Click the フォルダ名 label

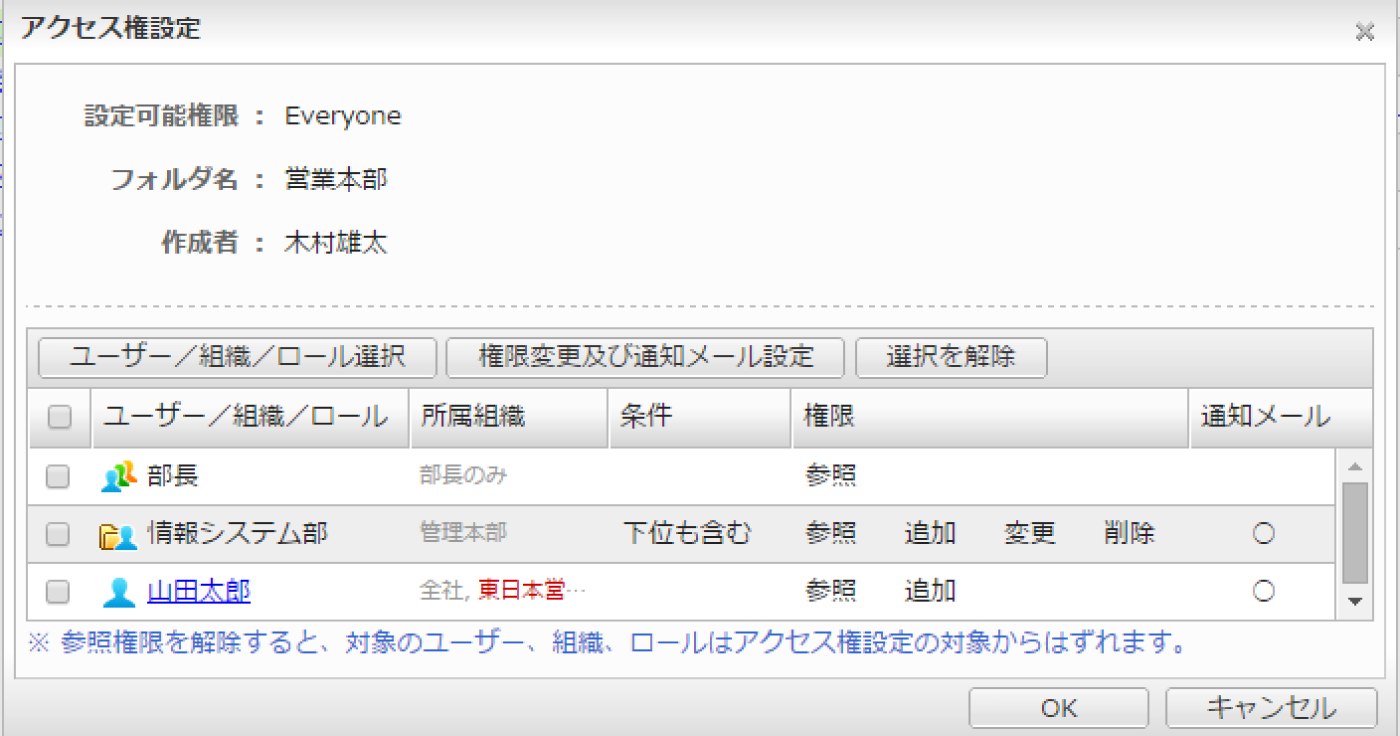coord(174,180)
